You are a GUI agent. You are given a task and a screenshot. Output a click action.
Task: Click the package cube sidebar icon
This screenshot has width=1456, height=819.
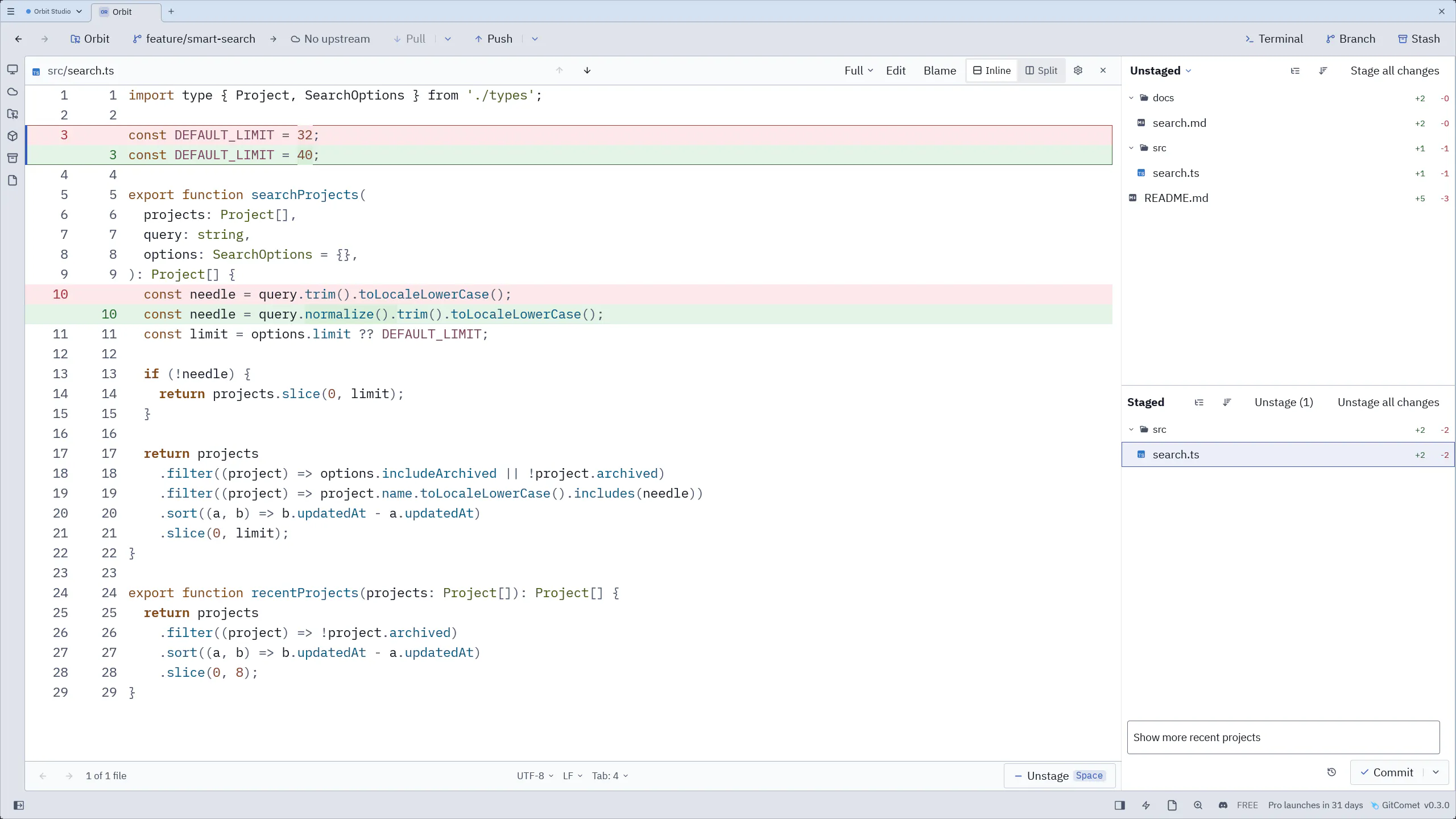tap(13, 136)
